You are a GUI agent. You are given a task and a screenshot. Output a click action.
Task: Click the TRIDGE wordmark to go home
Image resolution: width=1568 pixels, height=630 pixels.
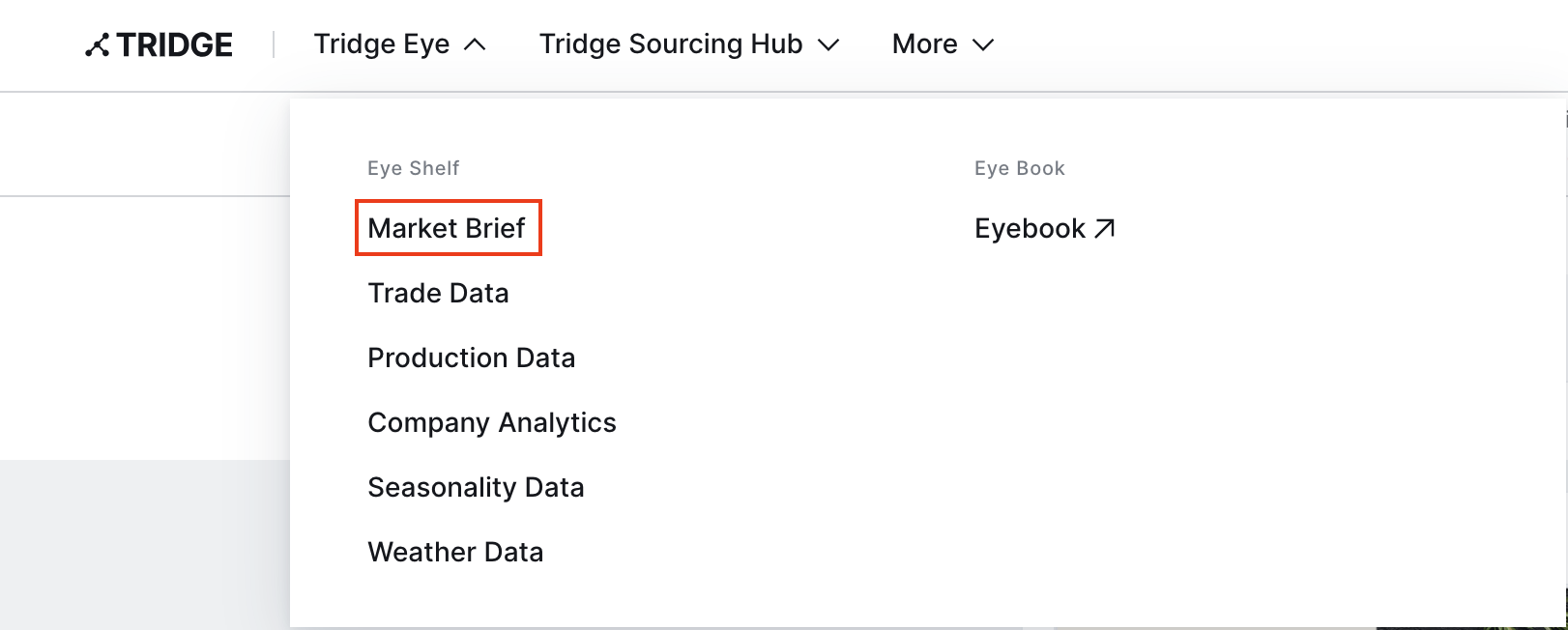175,45
